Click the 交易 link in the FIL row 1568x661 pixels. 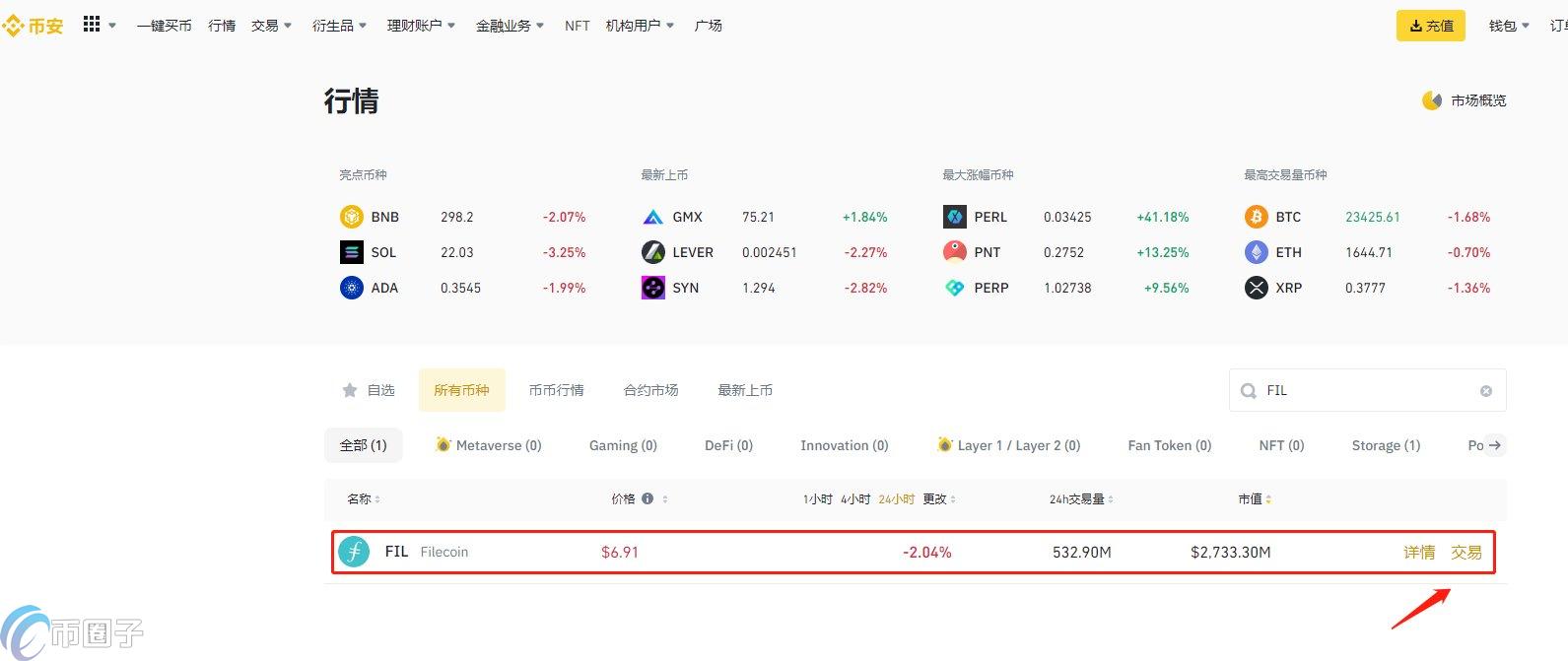coord(1466,552)
